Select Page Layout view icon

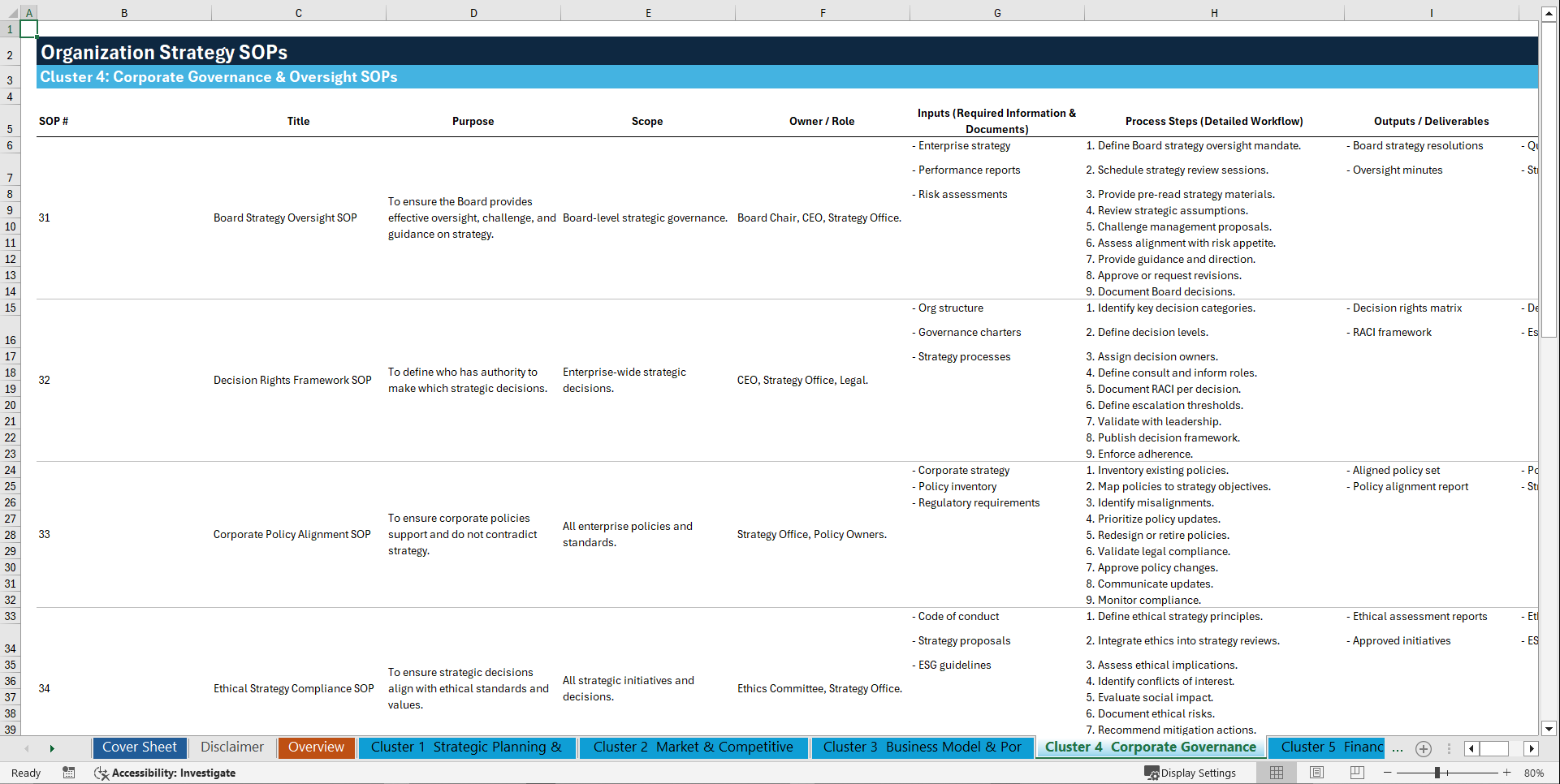pos(1317,773)
